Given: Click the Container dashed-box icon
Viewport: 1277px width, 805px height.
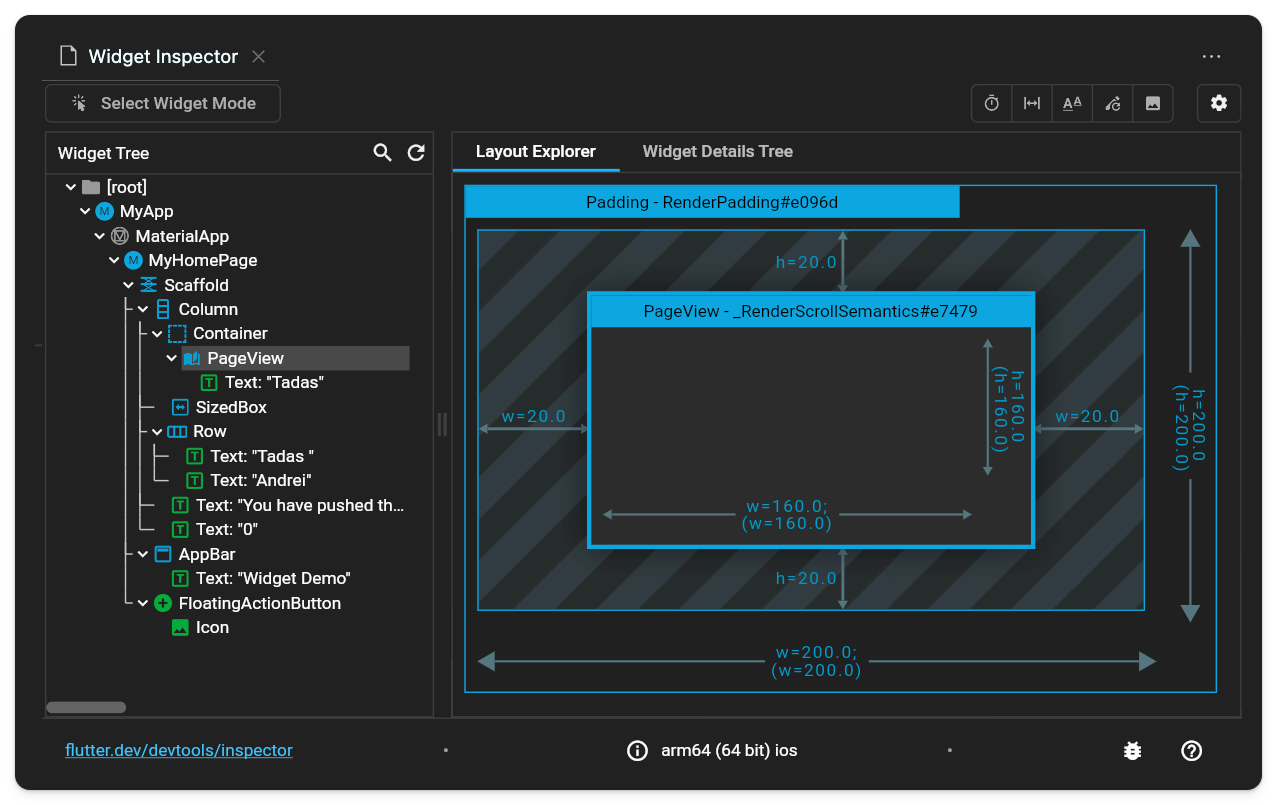Looking at the screenshot, I should coord(177,334).
